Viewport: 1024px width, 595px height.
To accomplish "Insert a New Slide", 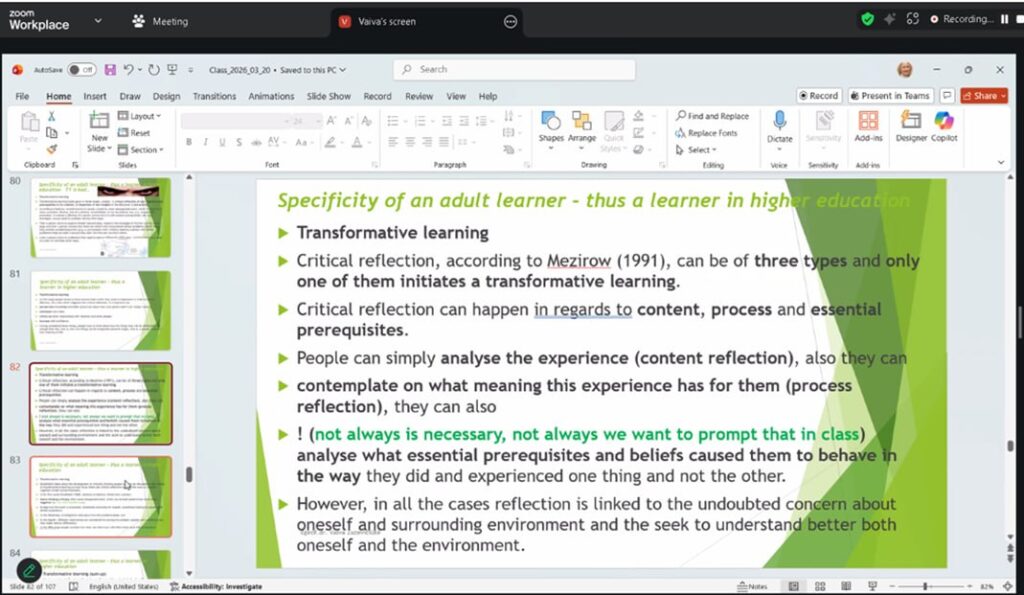I will pyautogui.click(x=99, y=132).
